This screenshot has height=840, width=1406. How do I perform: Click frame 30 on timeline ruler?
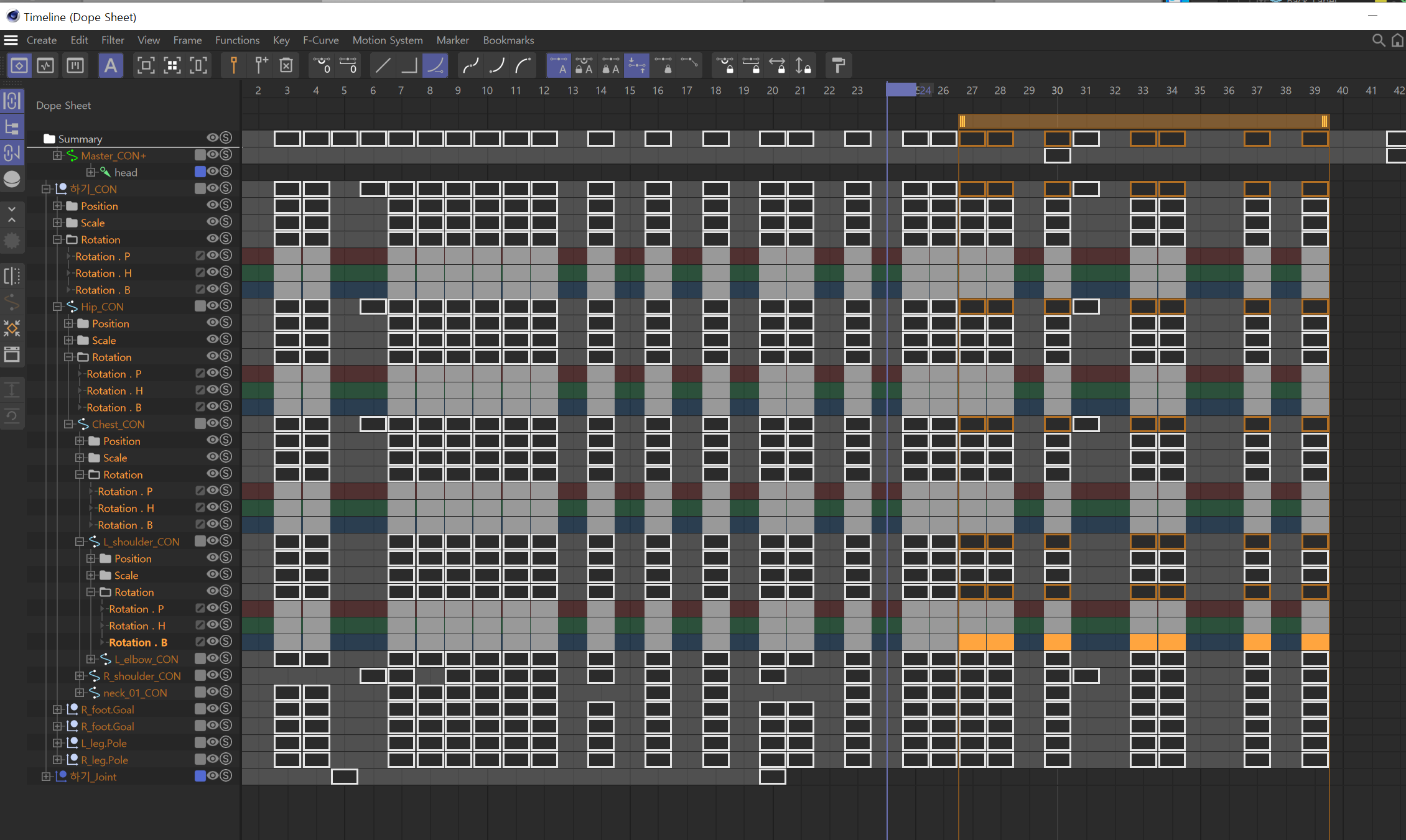coord(1057,91)
